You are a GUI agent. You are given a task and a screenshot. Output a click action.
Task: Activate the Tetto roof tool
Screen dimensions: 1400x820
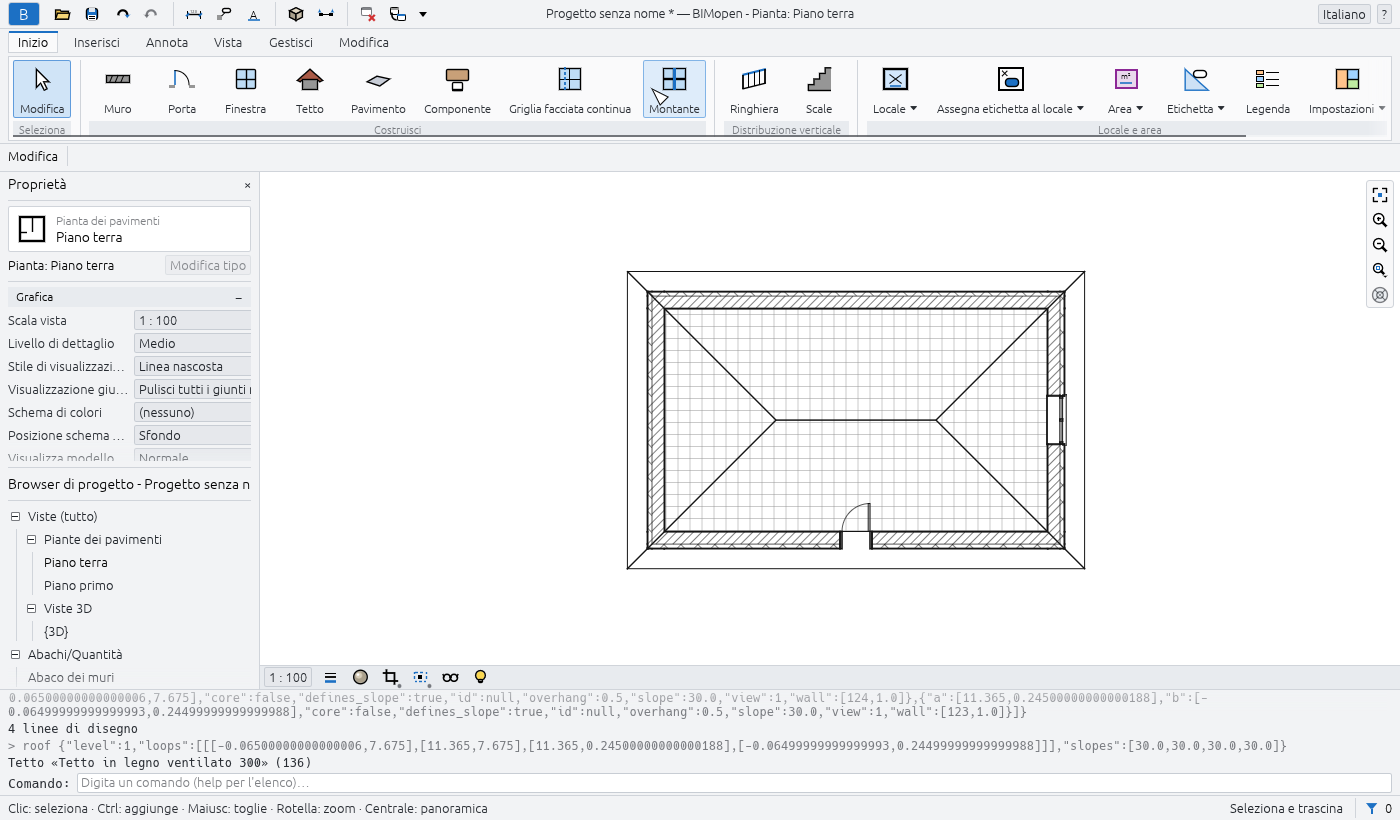(310, 90)
